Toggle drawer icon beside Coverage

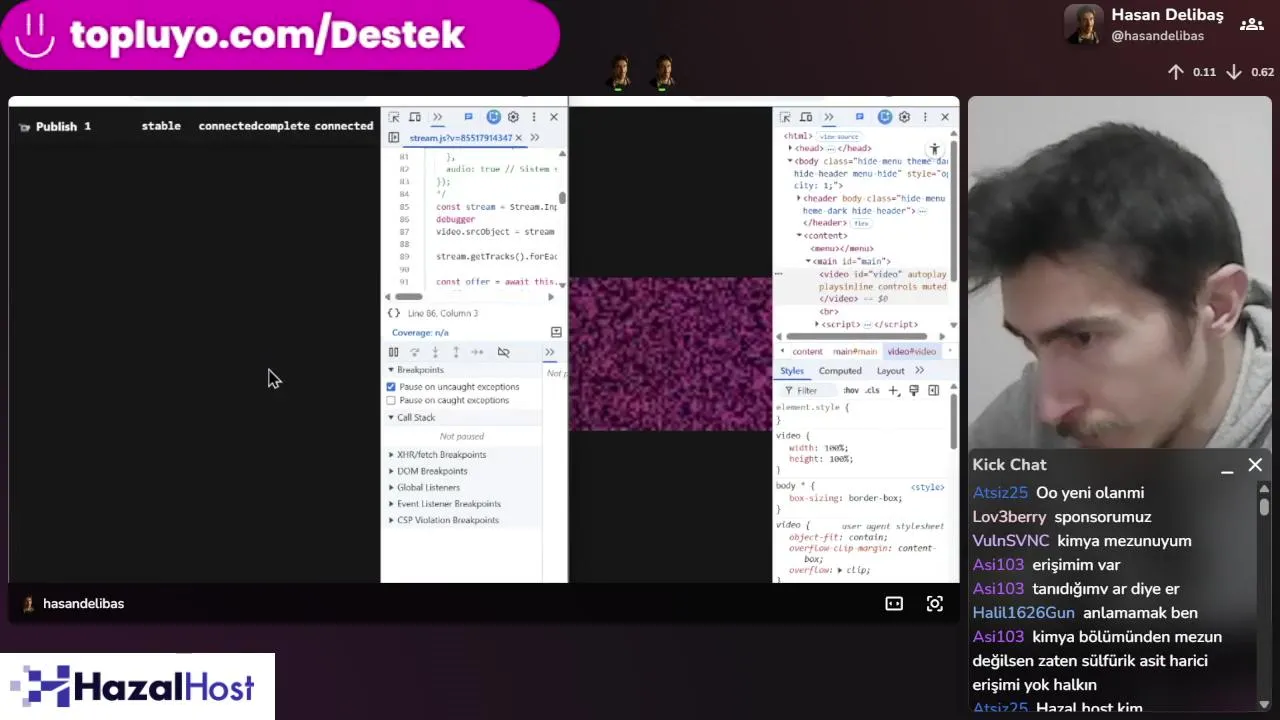[x=556, y=332]
